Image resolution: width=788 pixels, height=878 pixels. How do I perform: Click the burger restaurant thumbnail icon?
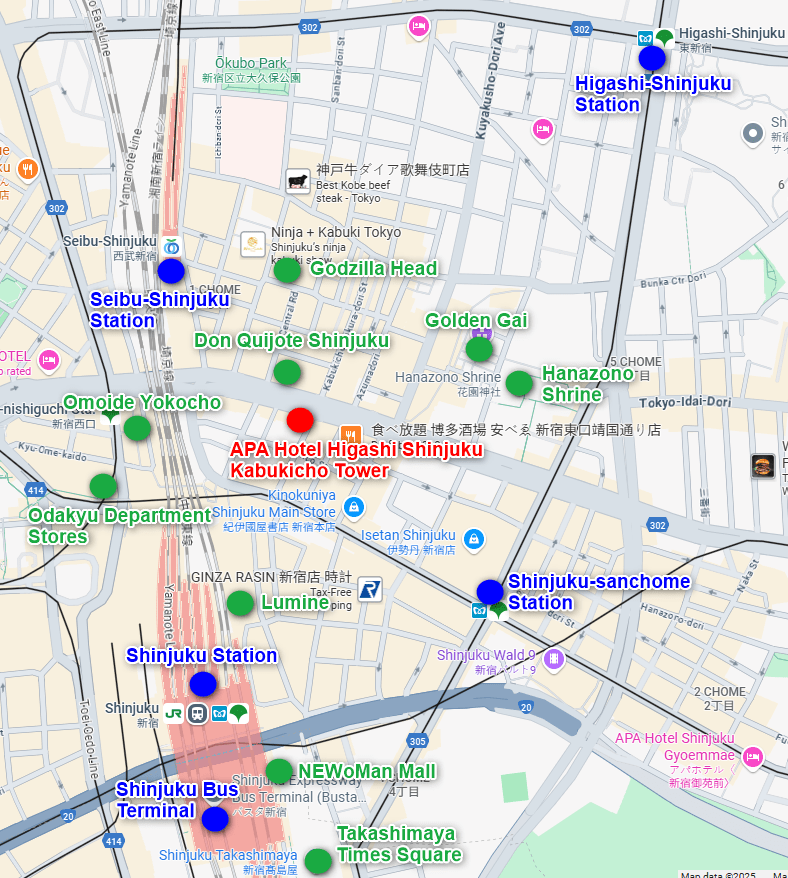pyautogui.click(x=763, y=466)
